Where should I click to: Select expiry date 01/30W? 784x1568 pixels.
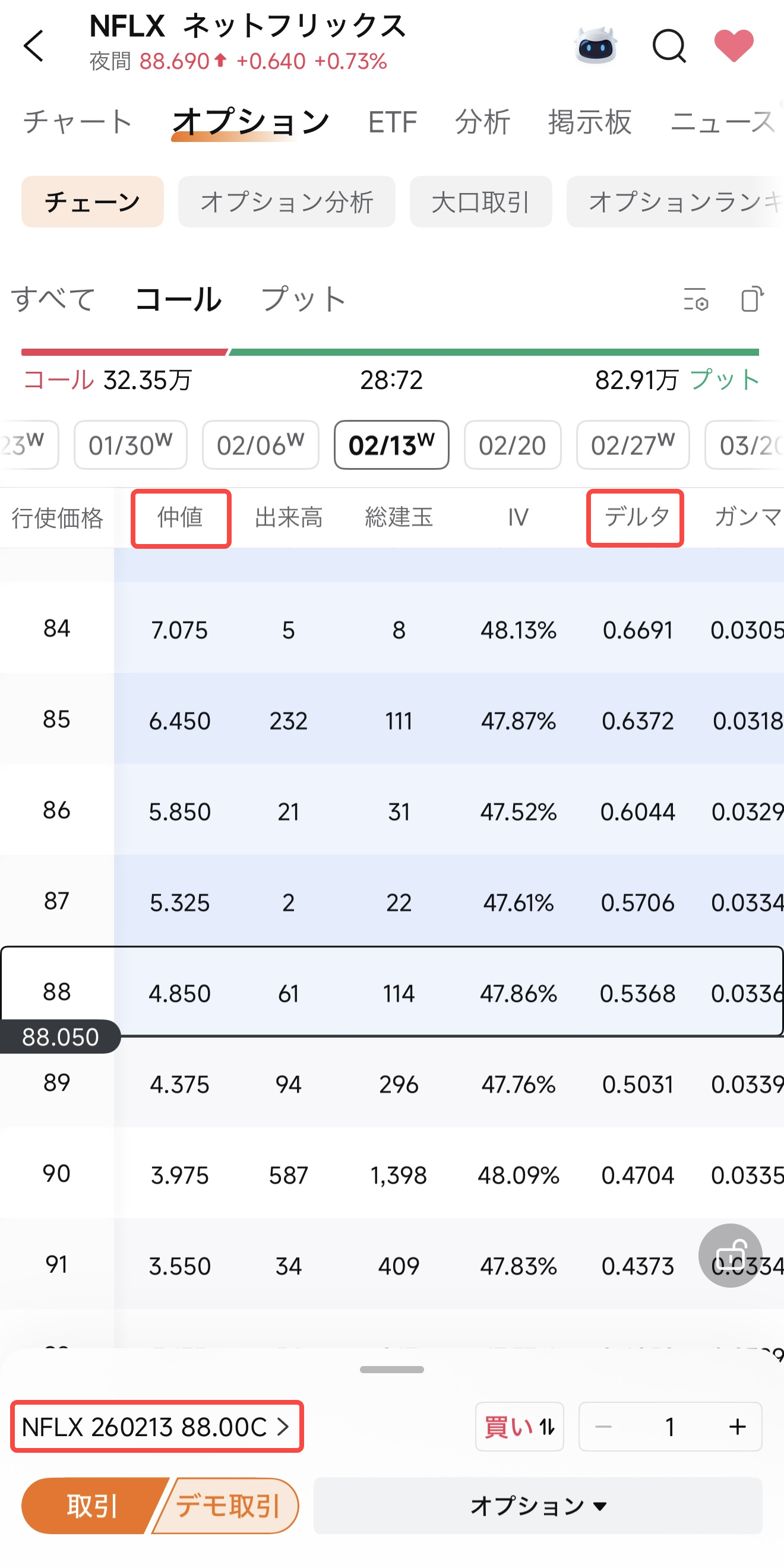point(130,445)
